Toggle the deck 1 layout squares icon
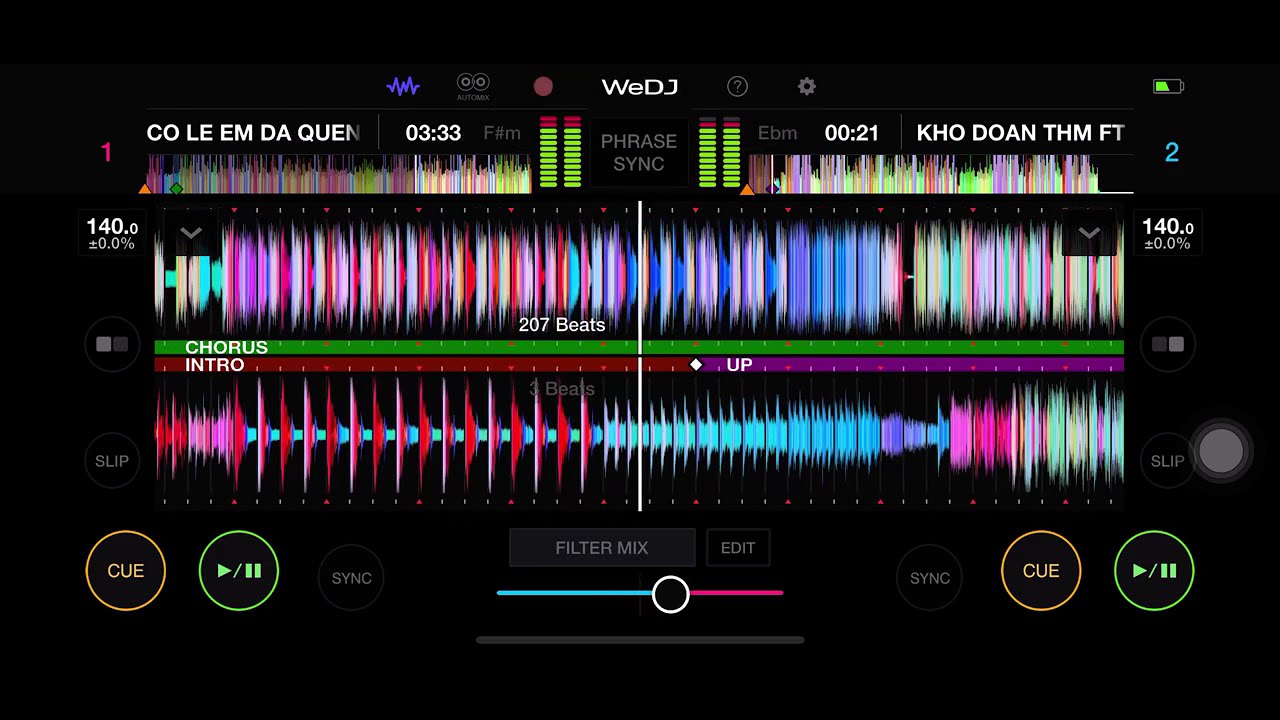This screenshot has height=720, width=1280. [x=112, y=344]
